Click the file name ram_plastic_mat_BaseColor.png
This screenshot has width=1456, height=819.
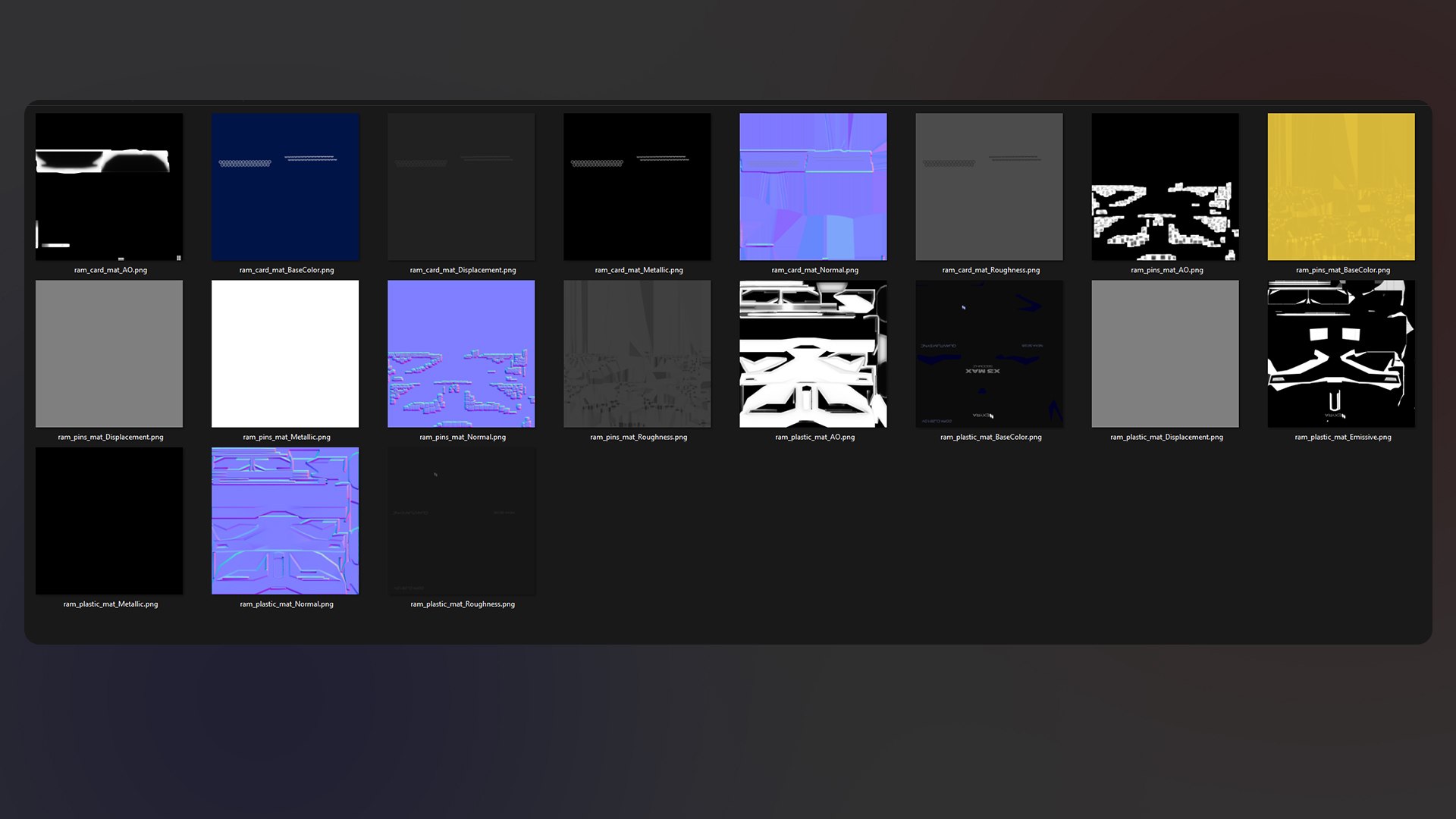[x=990, y=437]
